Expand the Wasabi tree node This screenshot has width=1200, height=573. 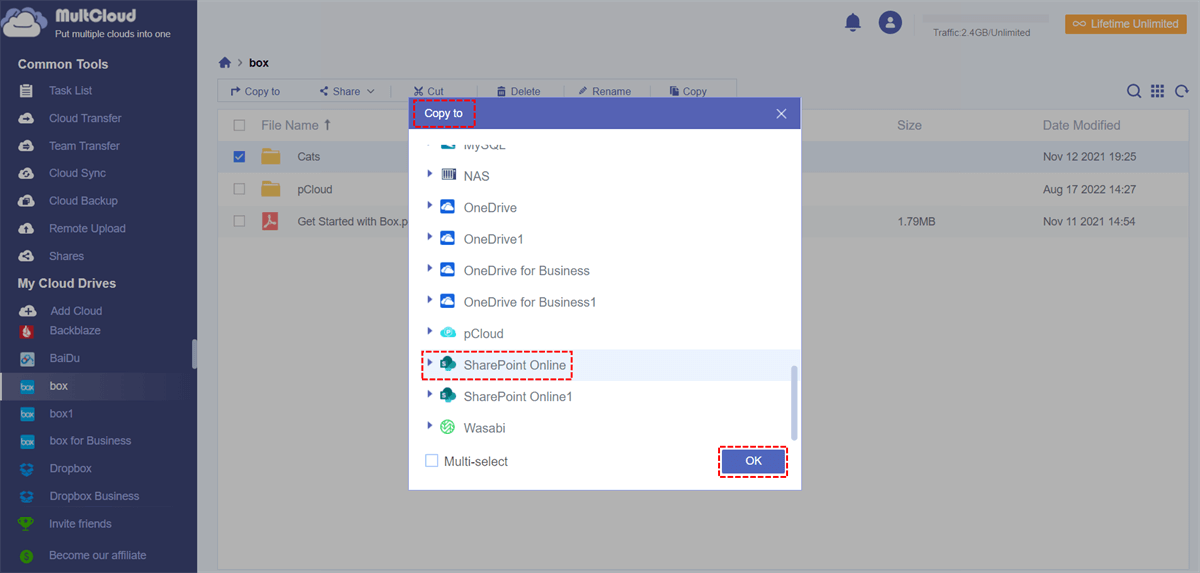[430, 427]
